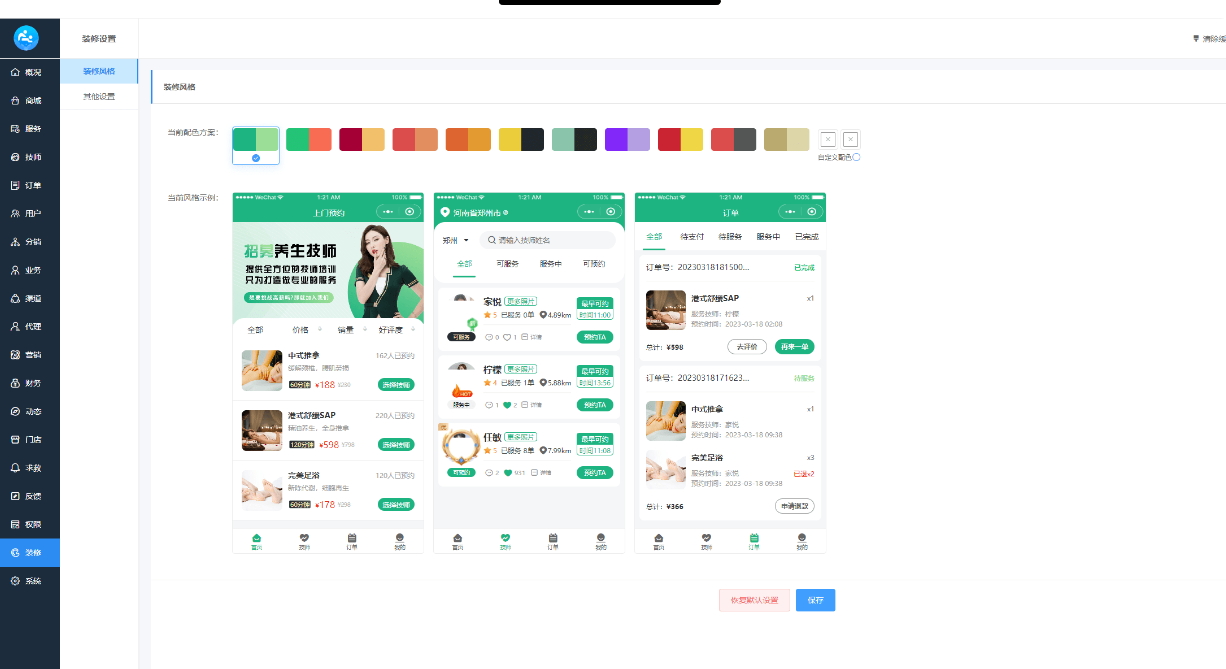
Task: Select the 概况 icon in the sidebar
Action: (30, 71)
